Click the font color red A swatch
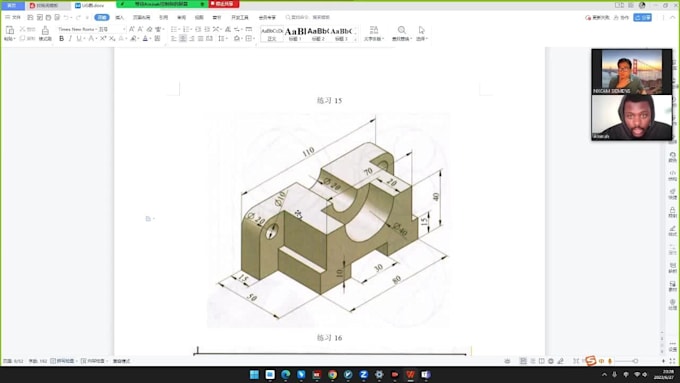 pyautogui.click(x=145, y=39)
